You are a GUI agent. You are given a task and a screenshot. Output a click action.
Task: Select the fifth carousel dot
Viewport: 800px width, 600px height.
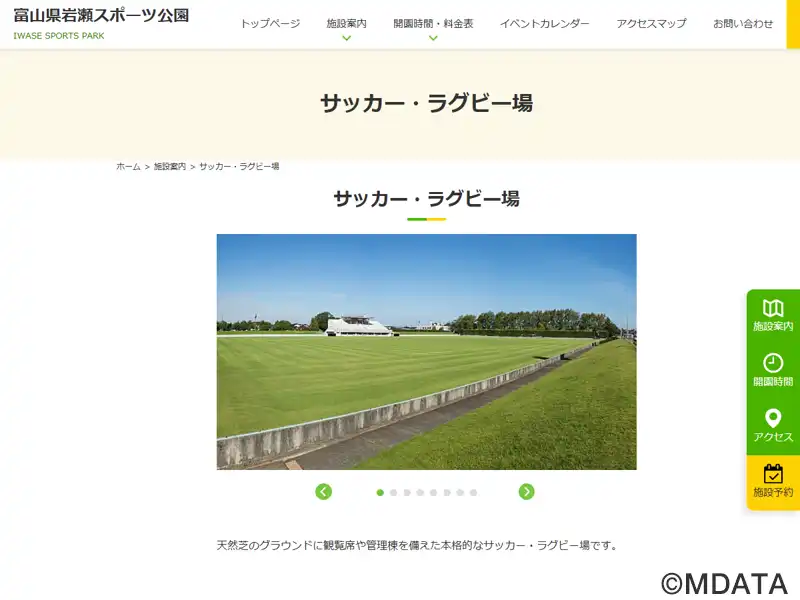(433, 492)
